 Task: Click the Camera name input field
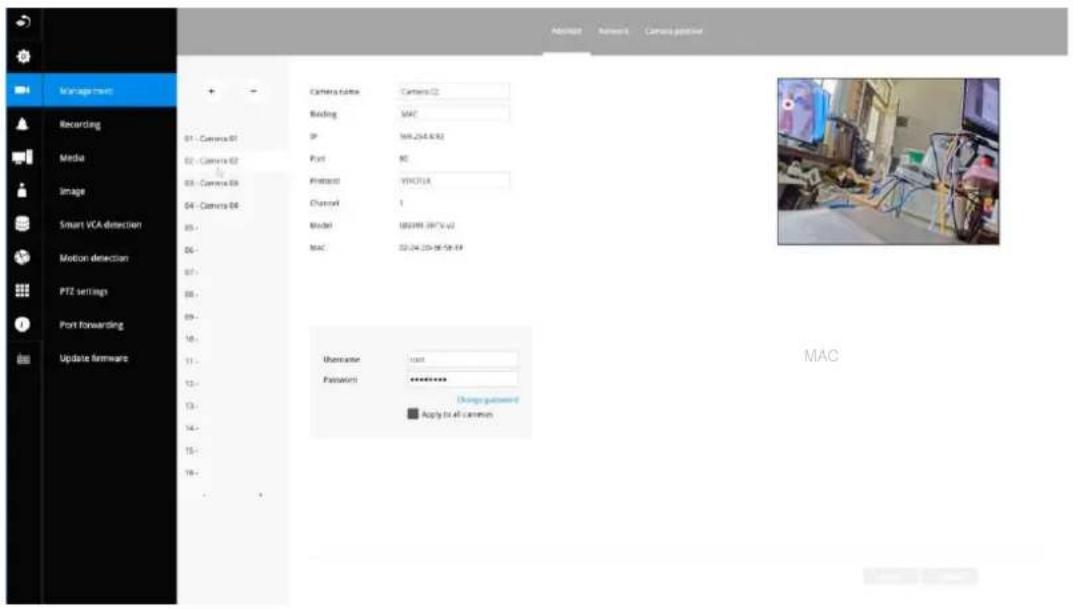pos(454,91)
